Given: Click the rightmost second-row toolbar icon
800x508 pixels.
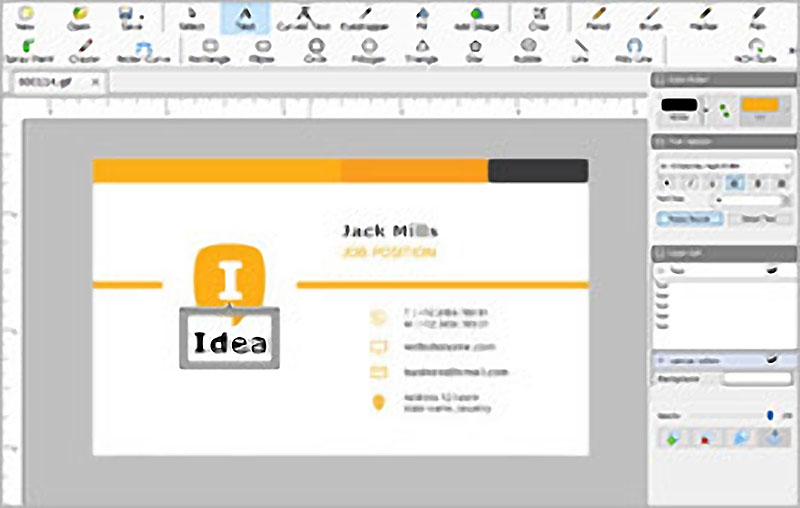Looking at the screenshot, I should coord(756,52).
